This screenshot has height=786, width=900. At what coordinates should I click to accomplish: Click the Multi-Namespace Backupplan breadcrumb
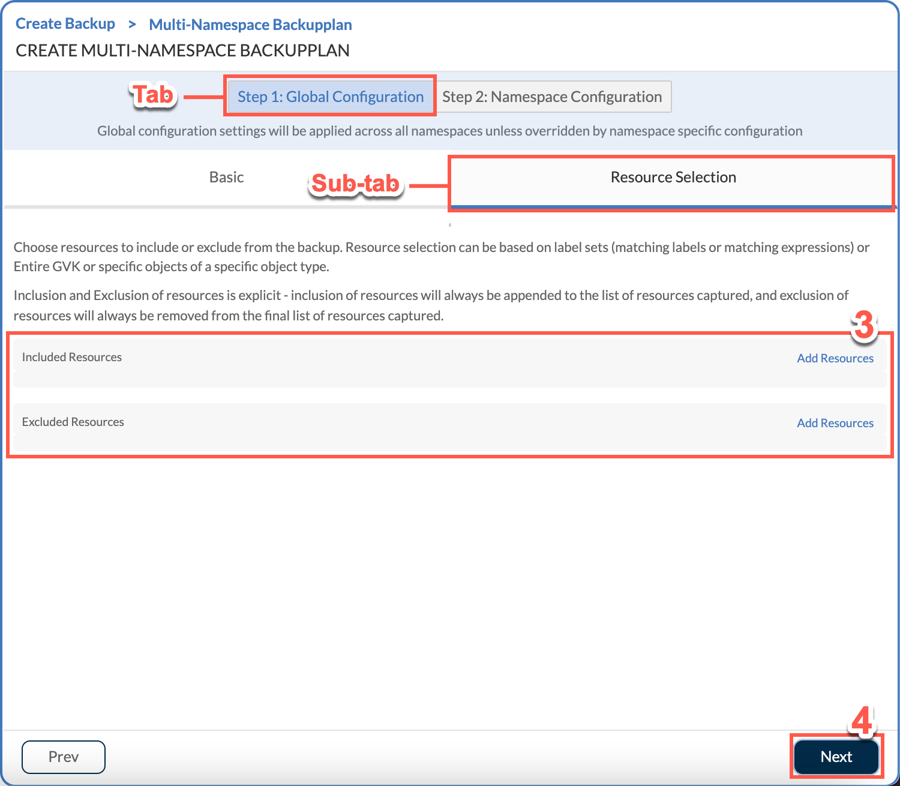(x=250, y=24)
